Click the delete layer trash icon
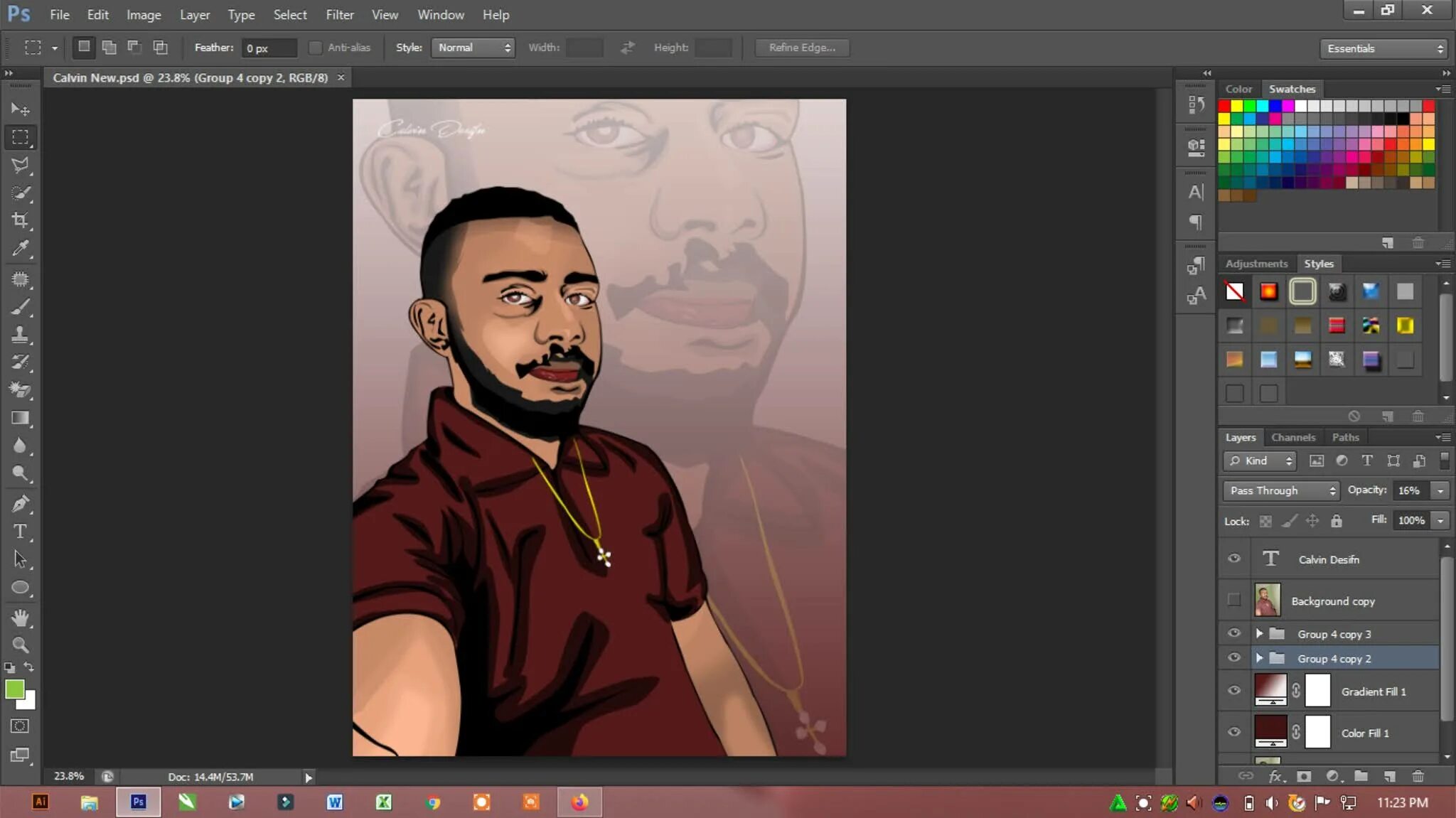 [x=1418, y=776]
